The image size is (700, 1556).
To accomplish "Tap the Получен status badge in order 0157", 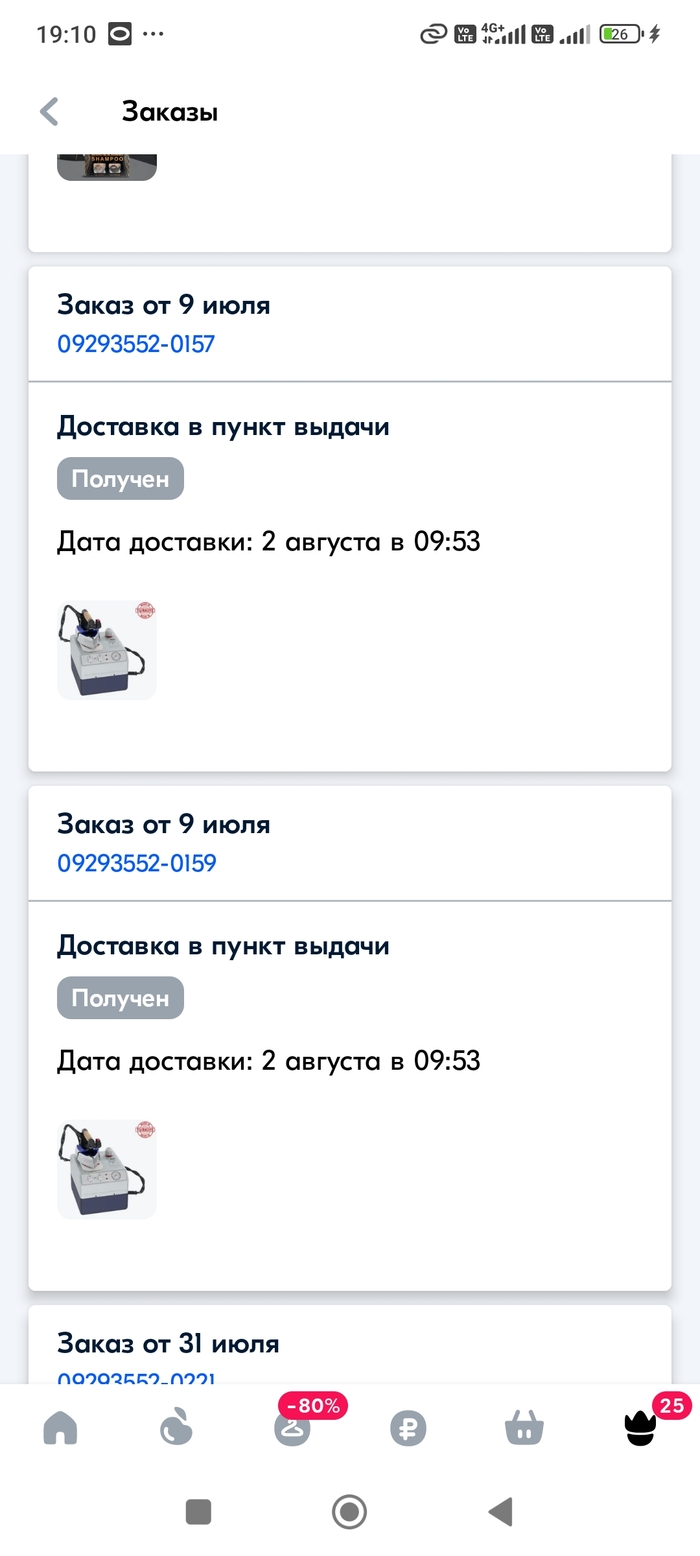I will click(x=120, y=479).
